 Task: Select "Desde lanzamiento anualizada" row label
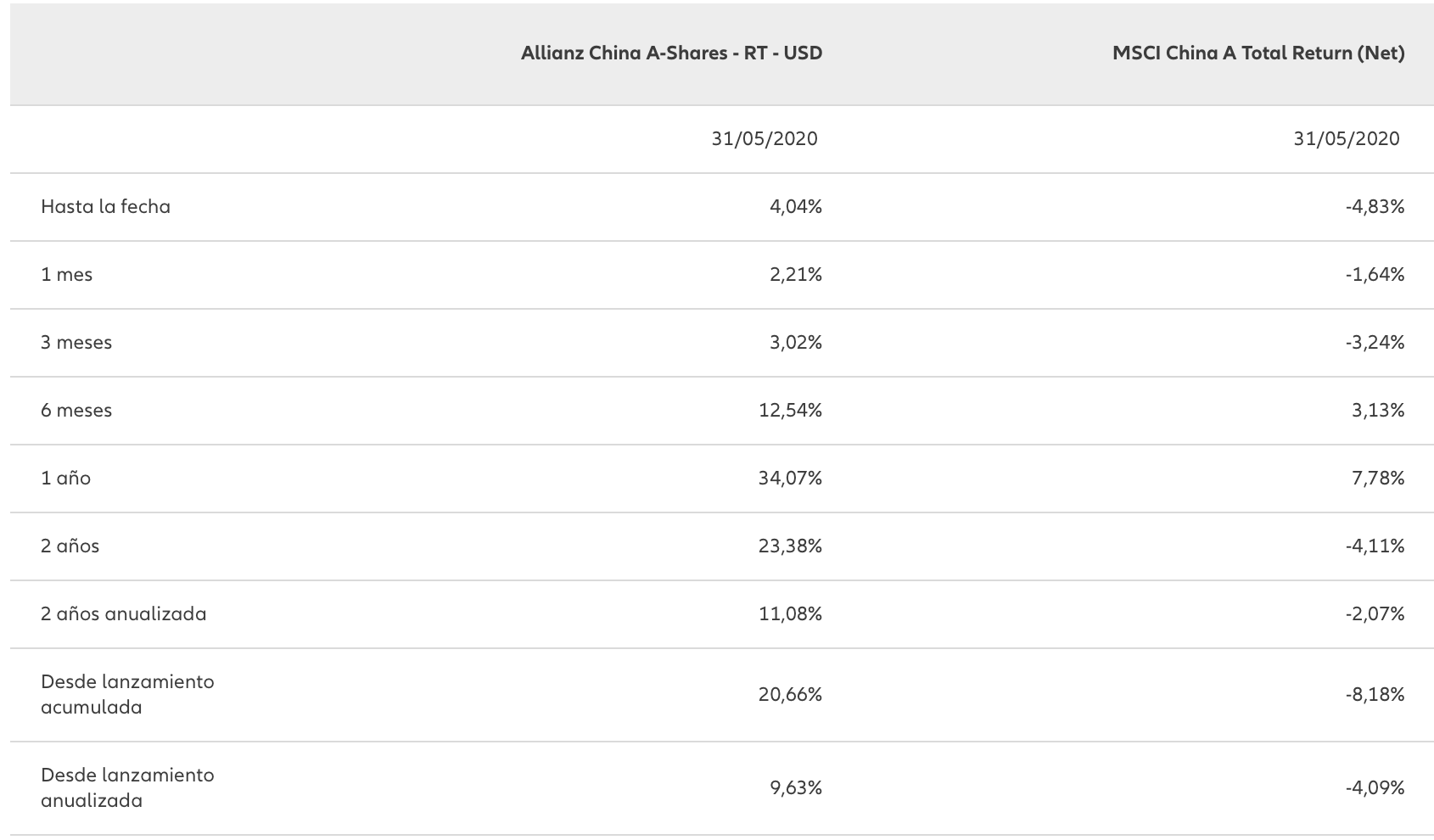[127, 787]
